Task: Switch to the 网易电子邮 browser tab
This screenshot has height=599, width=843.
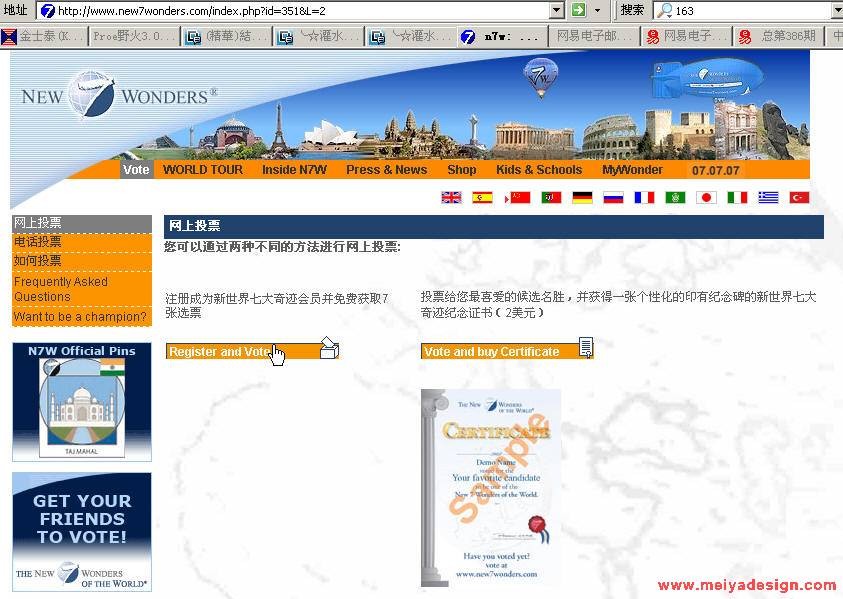Action: tap(595, 37)
